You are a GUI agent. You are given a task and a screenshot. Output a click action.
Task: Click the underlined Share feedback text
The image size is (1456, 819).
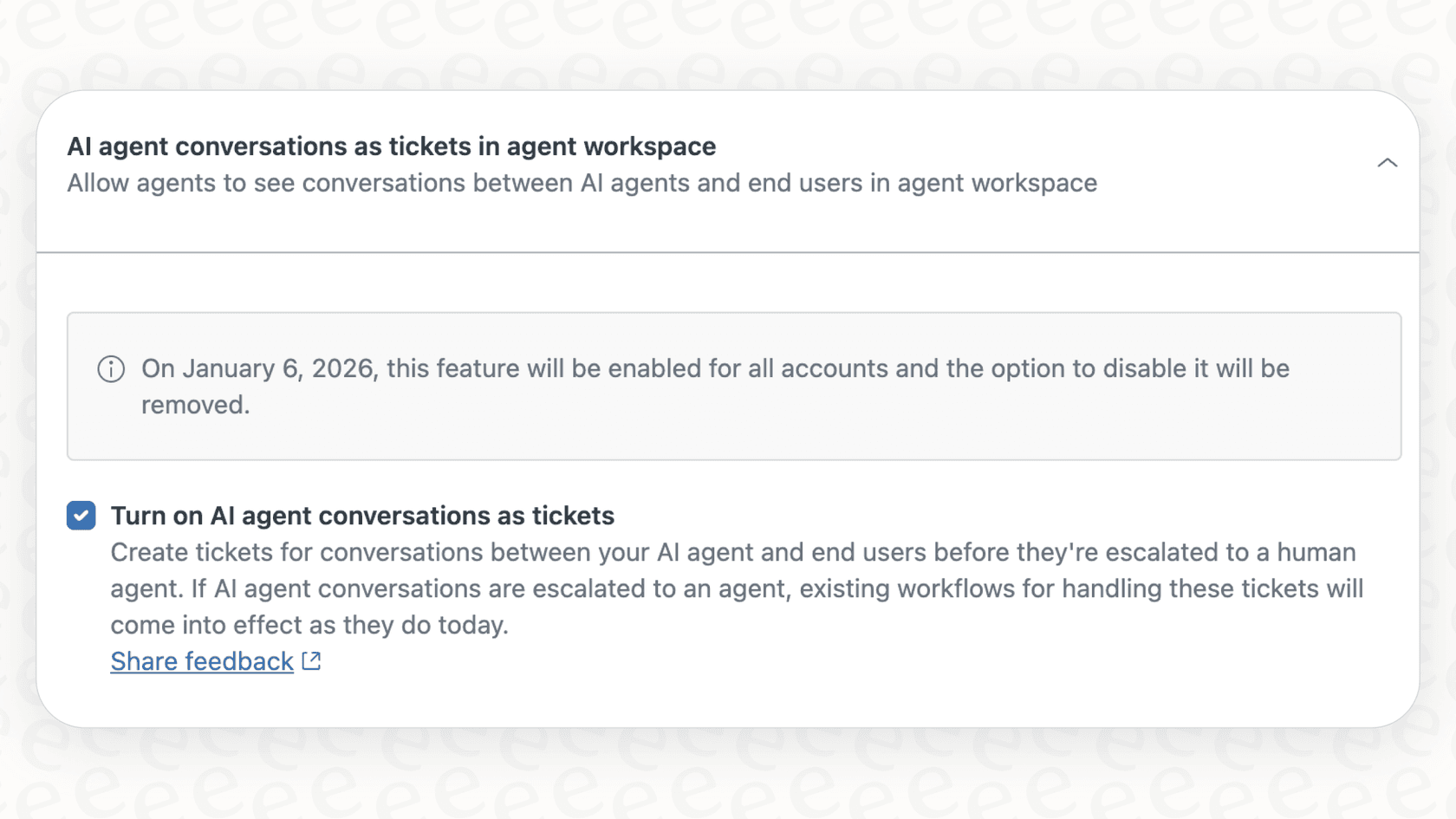[x=201, y=660]
